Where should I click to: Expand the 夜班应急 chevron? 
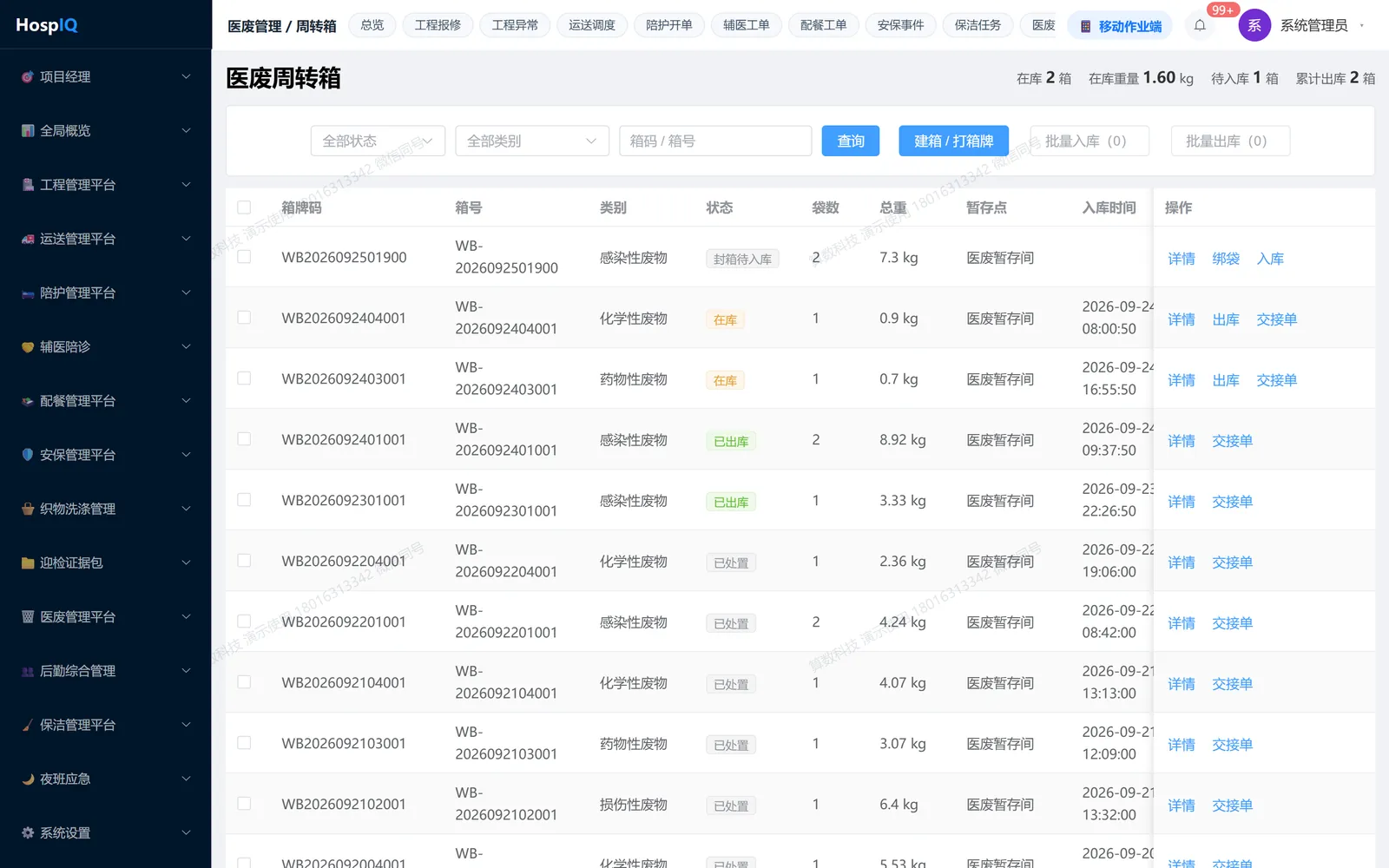[186, 779]
